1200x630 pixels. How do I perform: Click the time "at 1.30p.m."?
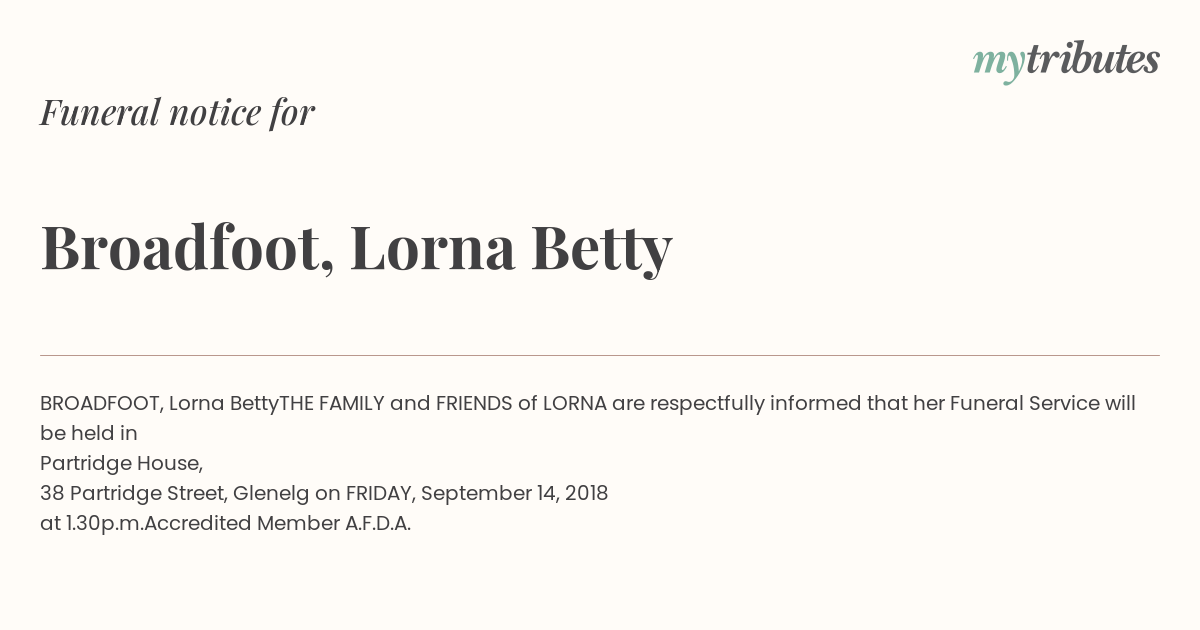tap(92, 524)
